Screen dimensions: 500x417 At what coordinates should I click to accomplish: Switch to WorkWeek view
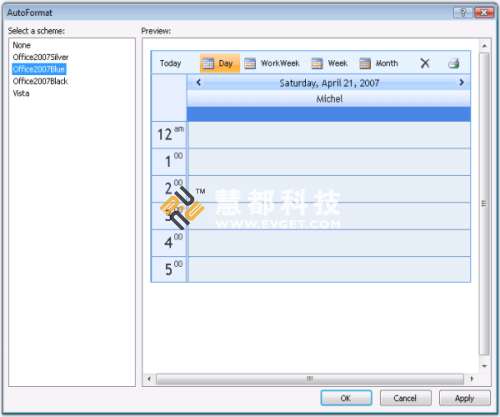pos(272,63)
